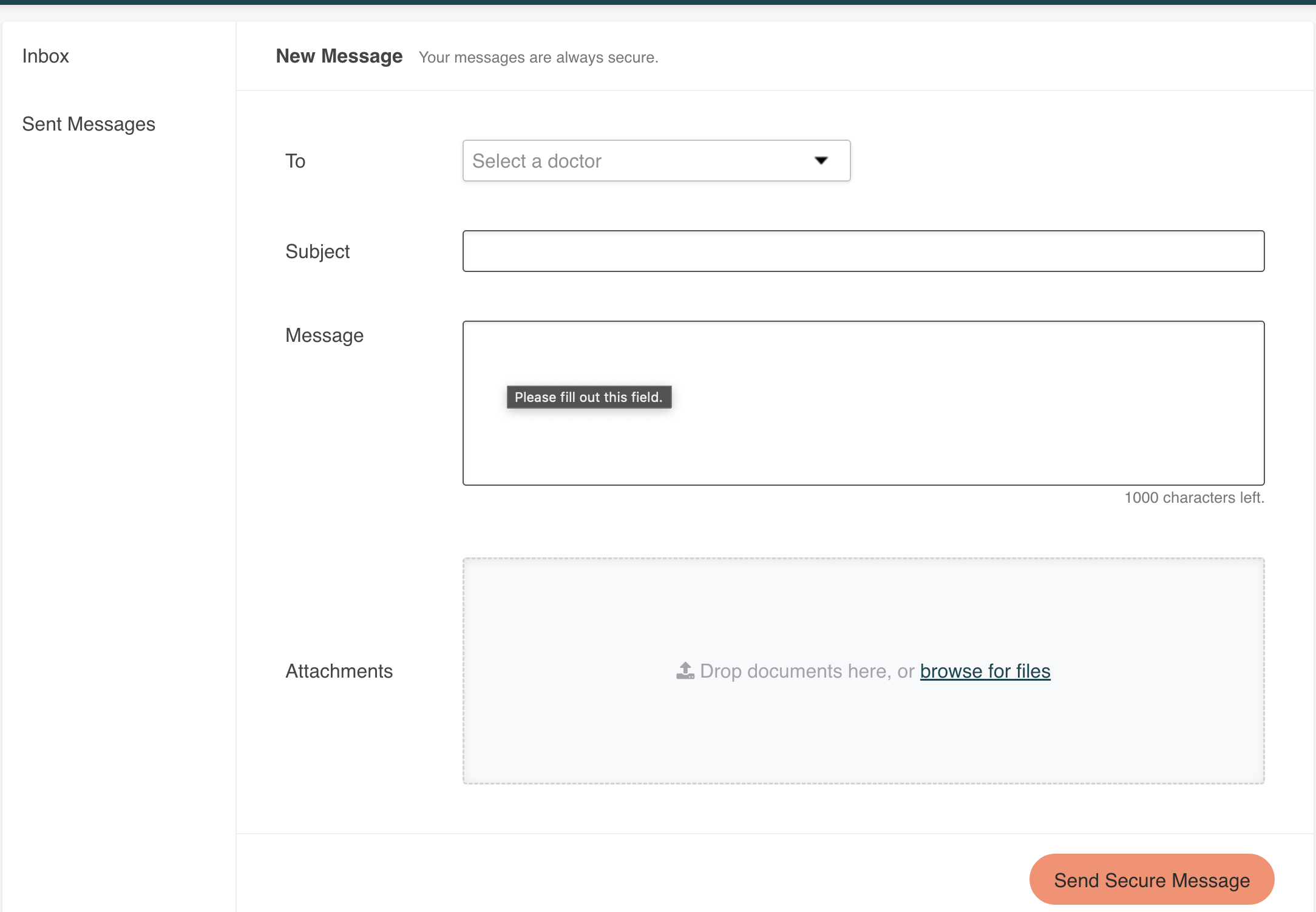
Task: Click Your messages are always secure text
Action: click(538, 58)
